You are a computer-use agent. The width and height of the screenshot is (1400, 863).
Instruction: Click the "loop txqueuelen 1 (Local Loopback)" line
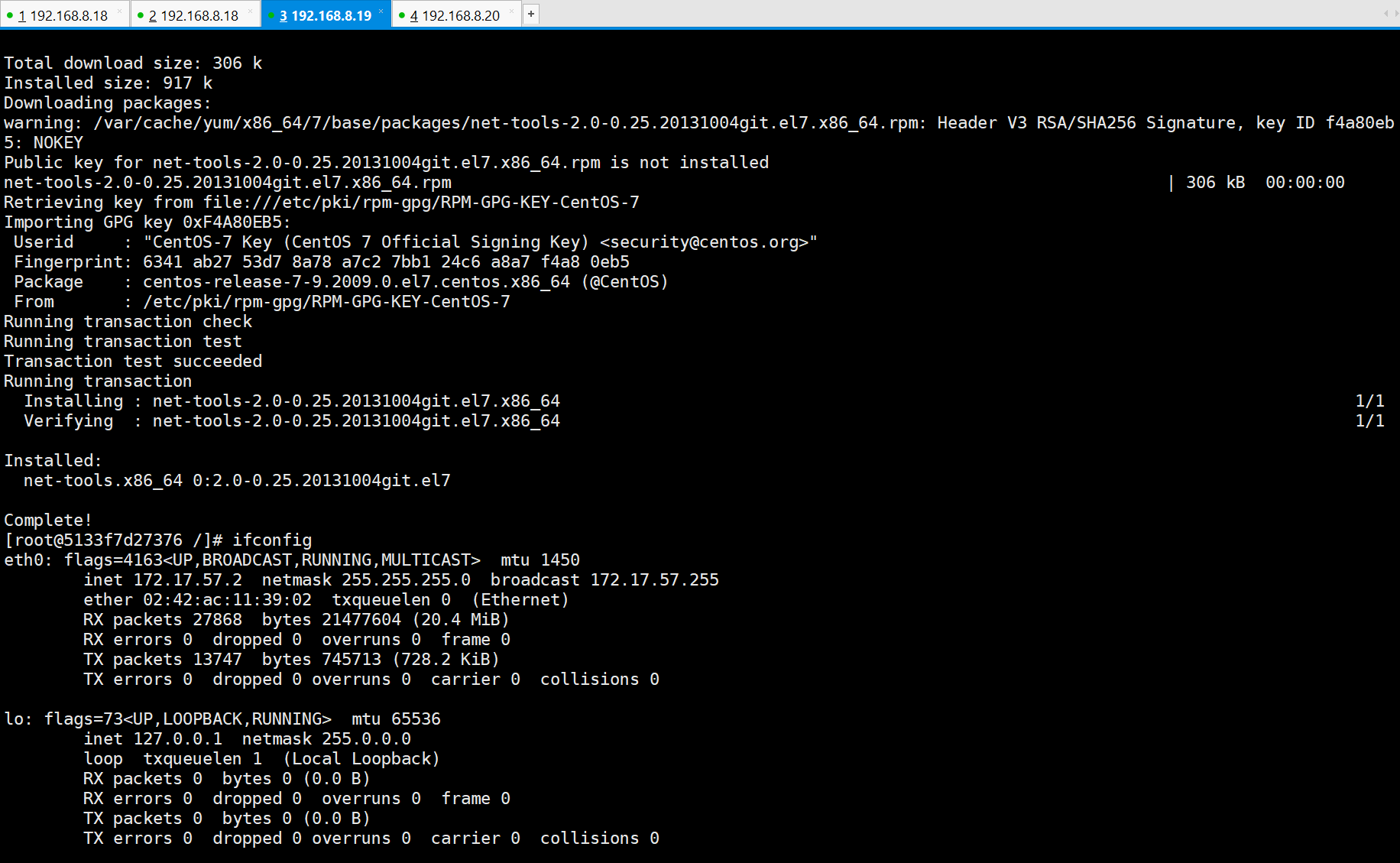point(262,759)
